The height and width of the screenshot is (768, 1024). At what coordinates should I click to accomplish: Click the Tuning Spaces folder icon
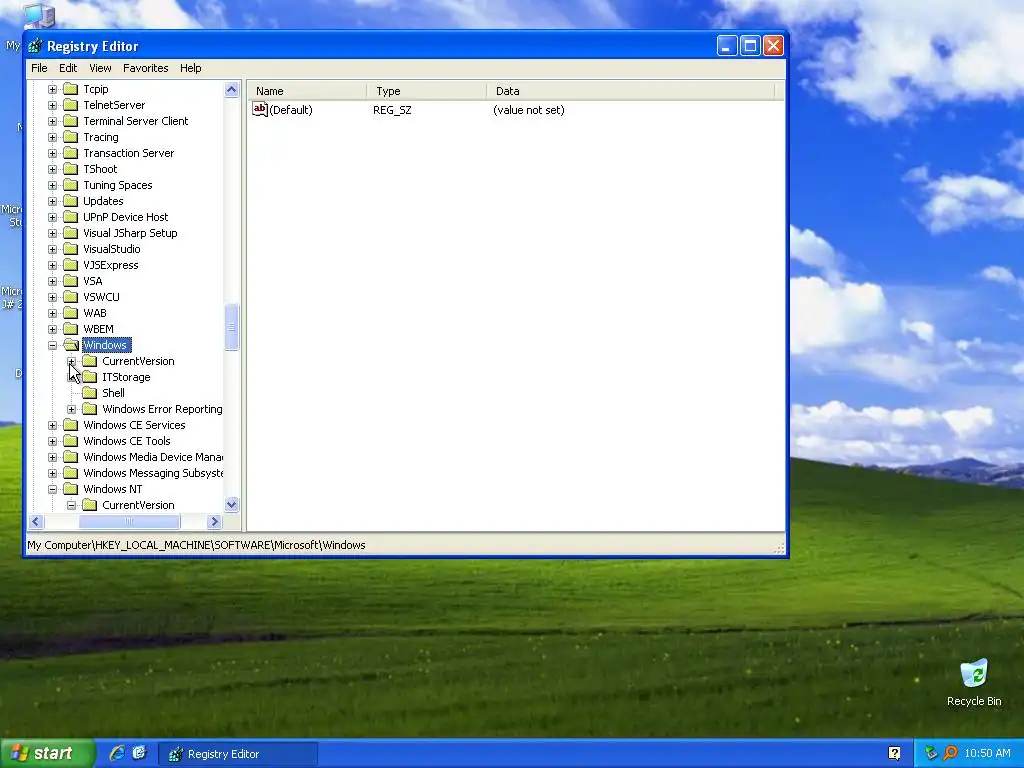click(71, 185)
